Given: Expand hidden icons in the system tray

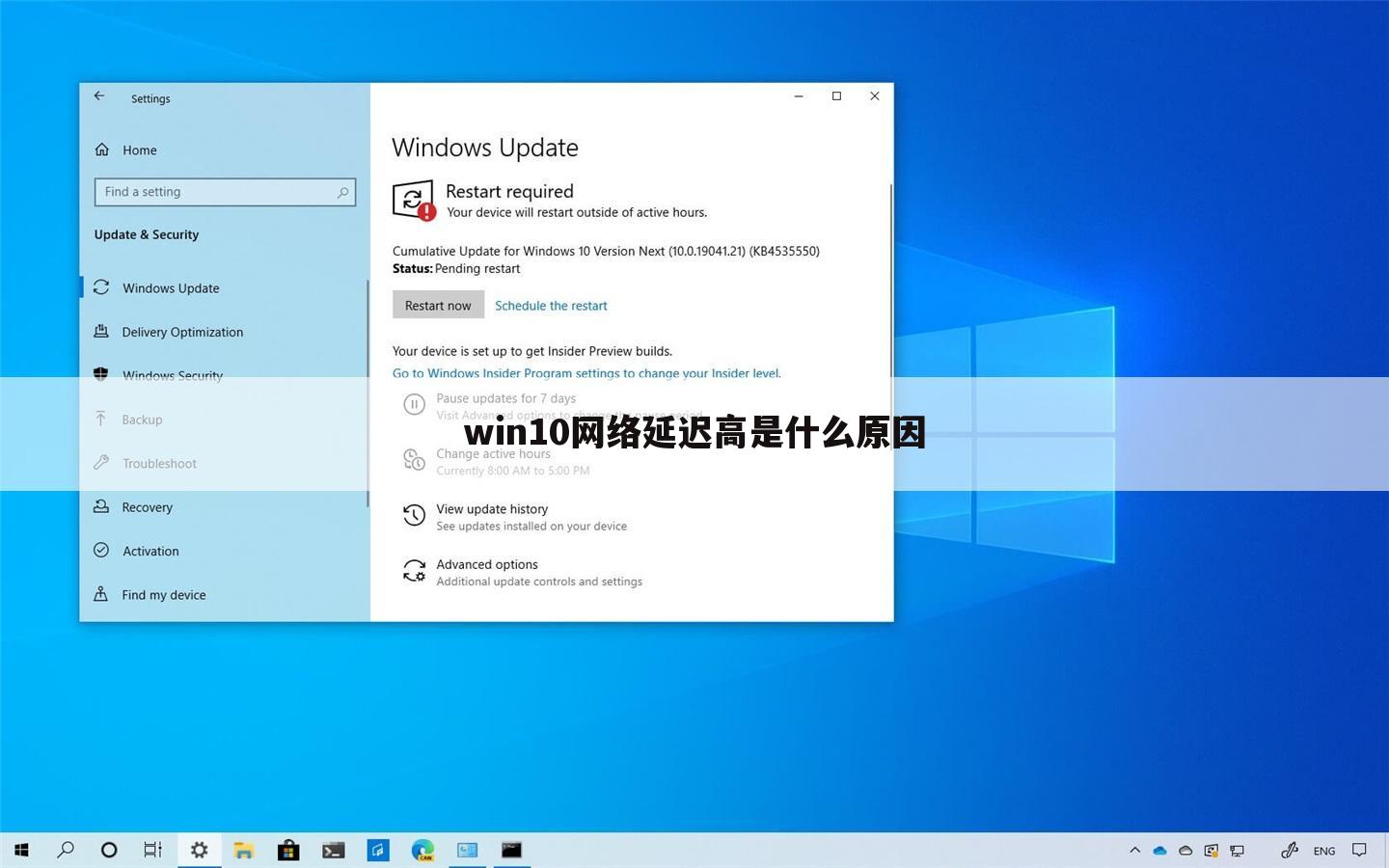Looking at the screenshot, I should pyautogui.click(x=1135, y=850).
